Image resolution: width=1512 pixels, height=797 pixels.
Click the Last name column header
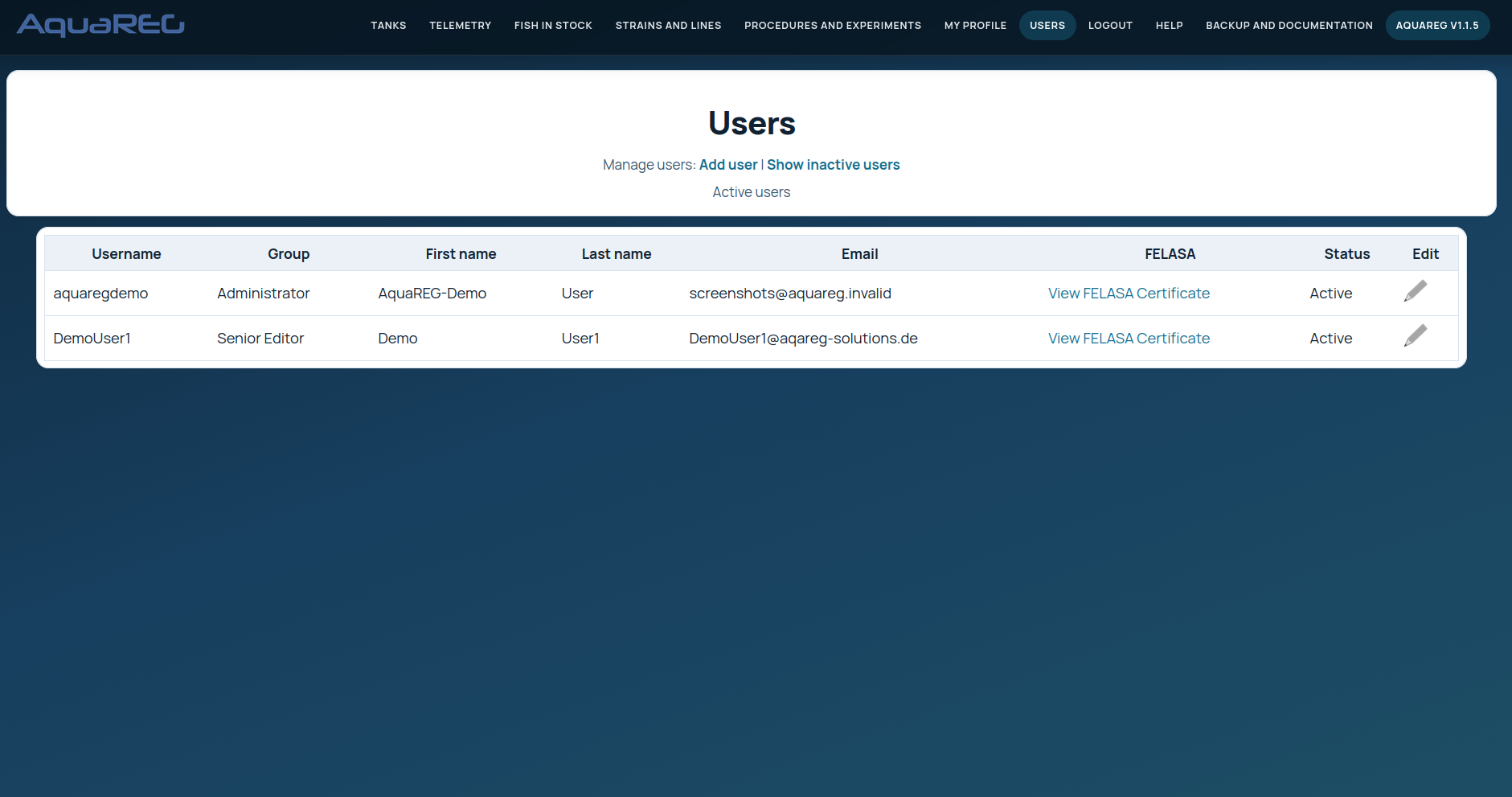click(x=617, y=254)
